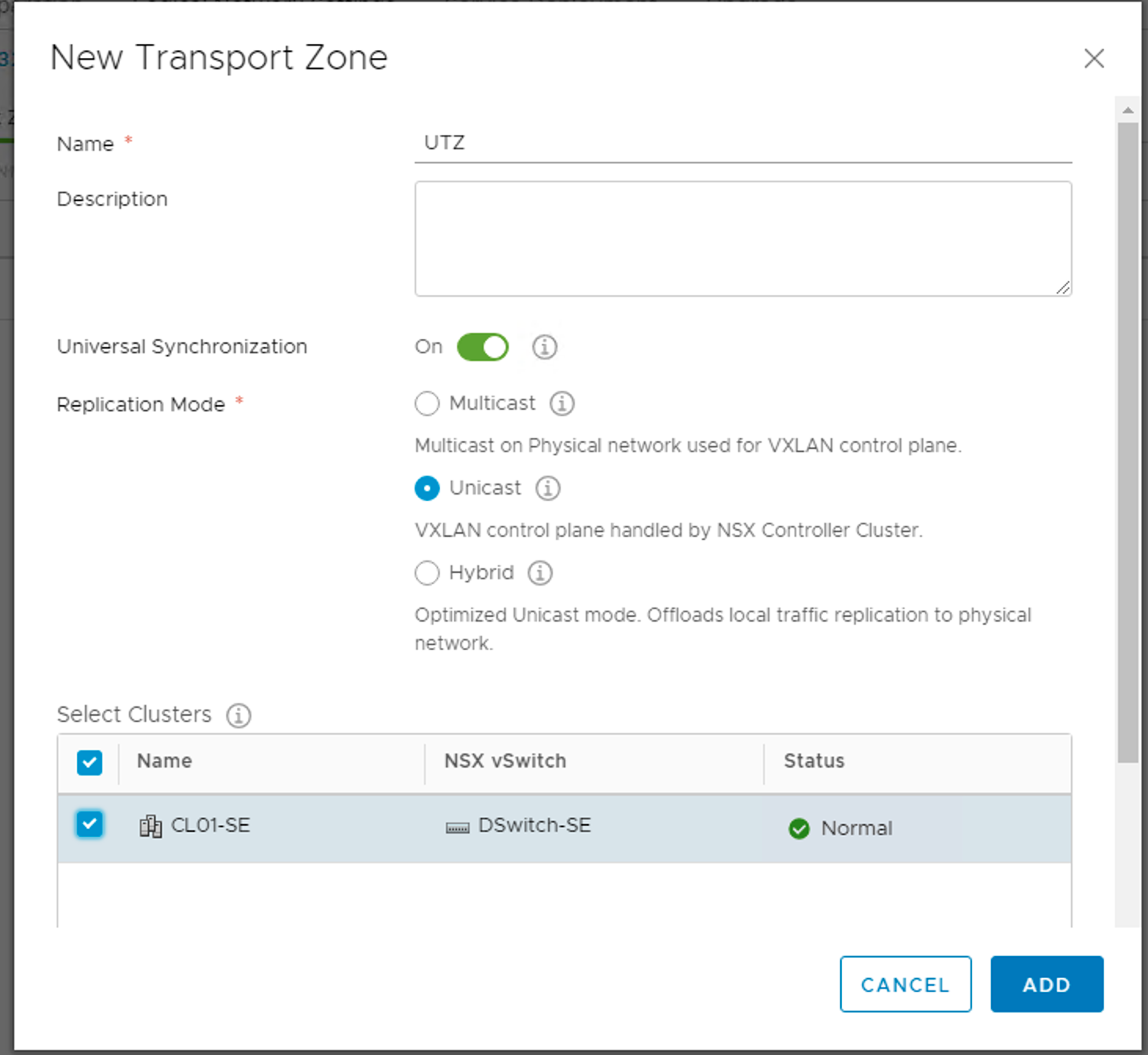Turn off the Universal Synchronization toggle
This screenshot has height=1055, width=1148.
click(482, 346)
